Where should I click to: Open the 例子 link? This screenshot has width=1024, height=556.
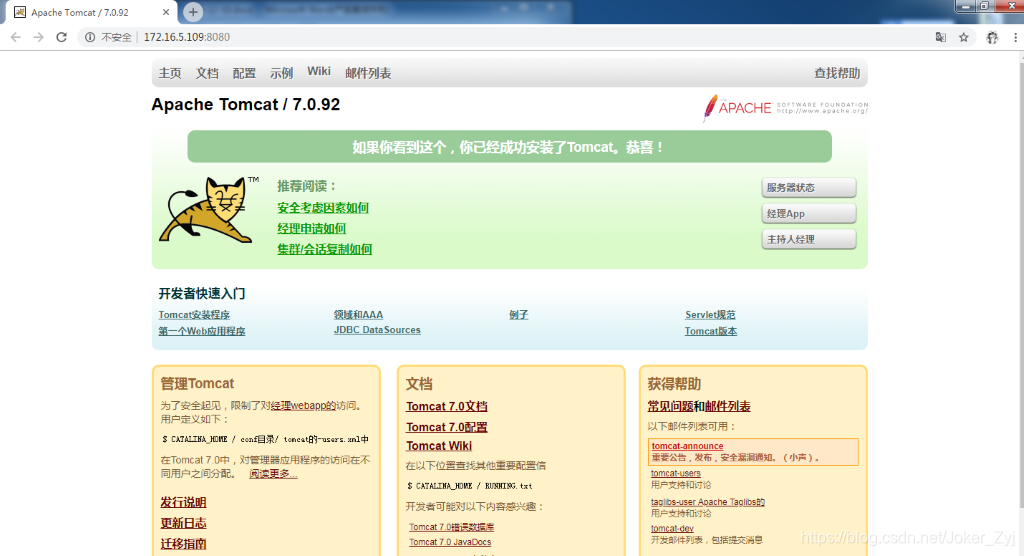[x=519, y=315]
